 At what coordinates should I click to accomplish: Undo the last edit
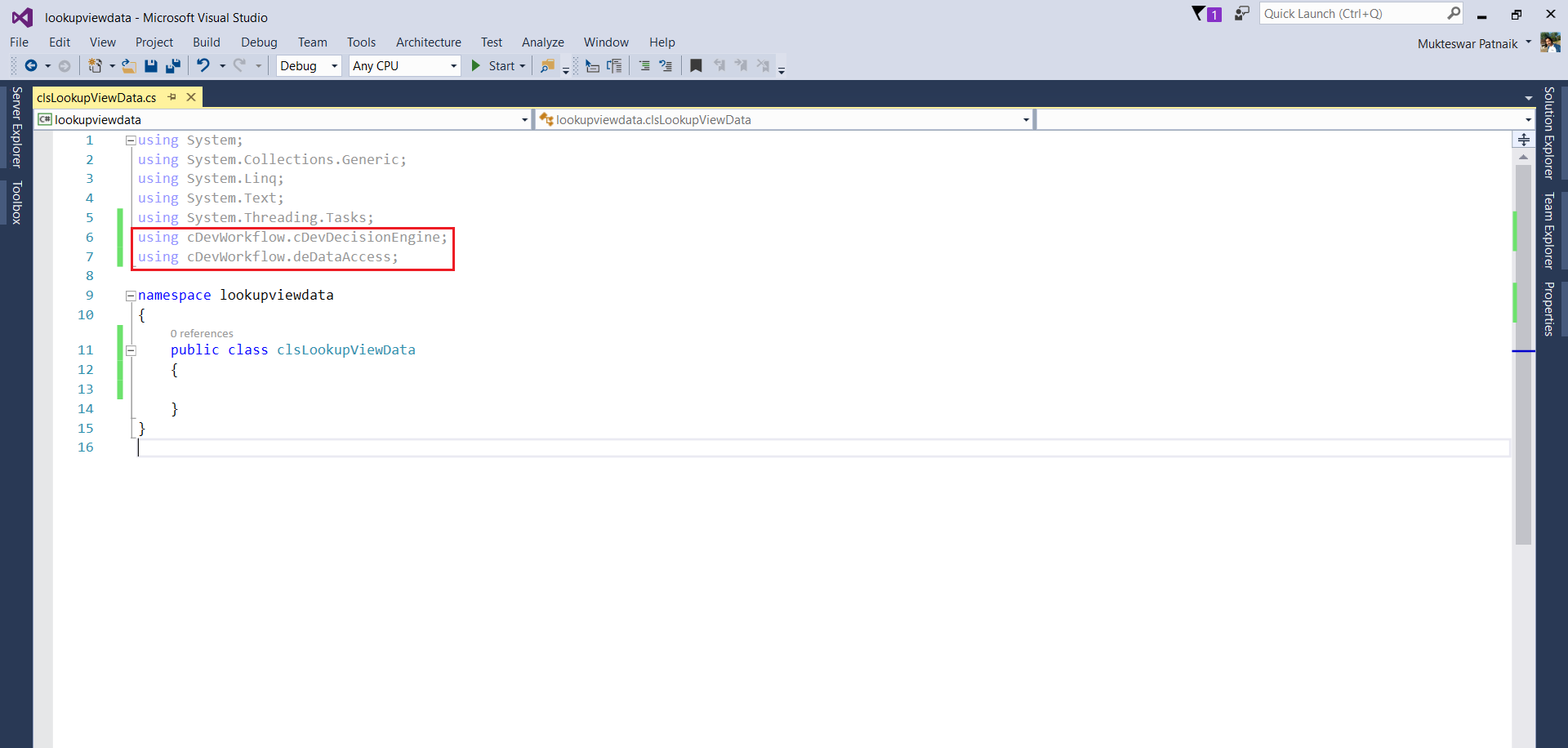(203, 65)
